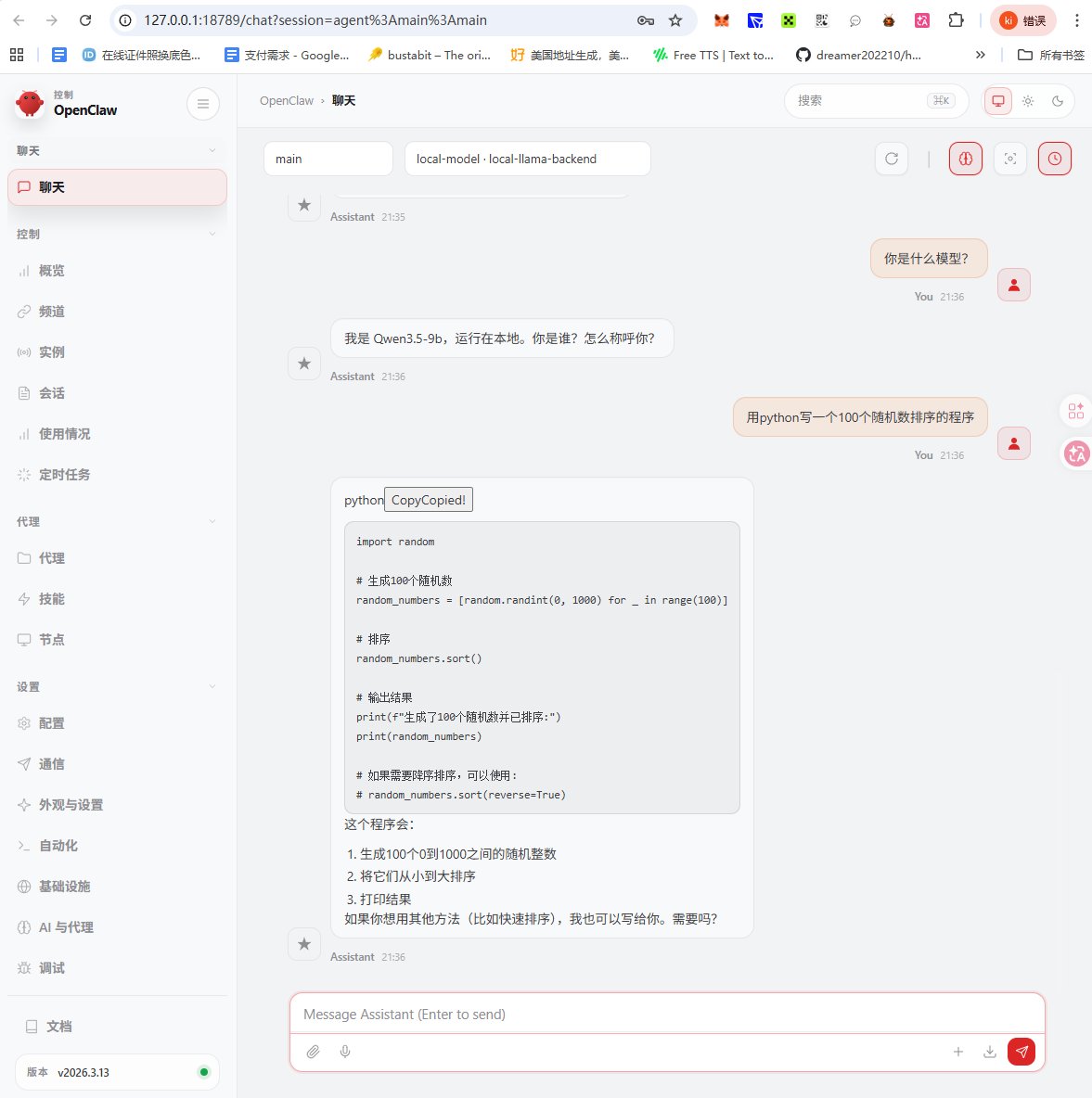The width and height of the screenshot is (1092, 1098).
Task: Attach a file with paperclip icon
Action: [313, 1051]
